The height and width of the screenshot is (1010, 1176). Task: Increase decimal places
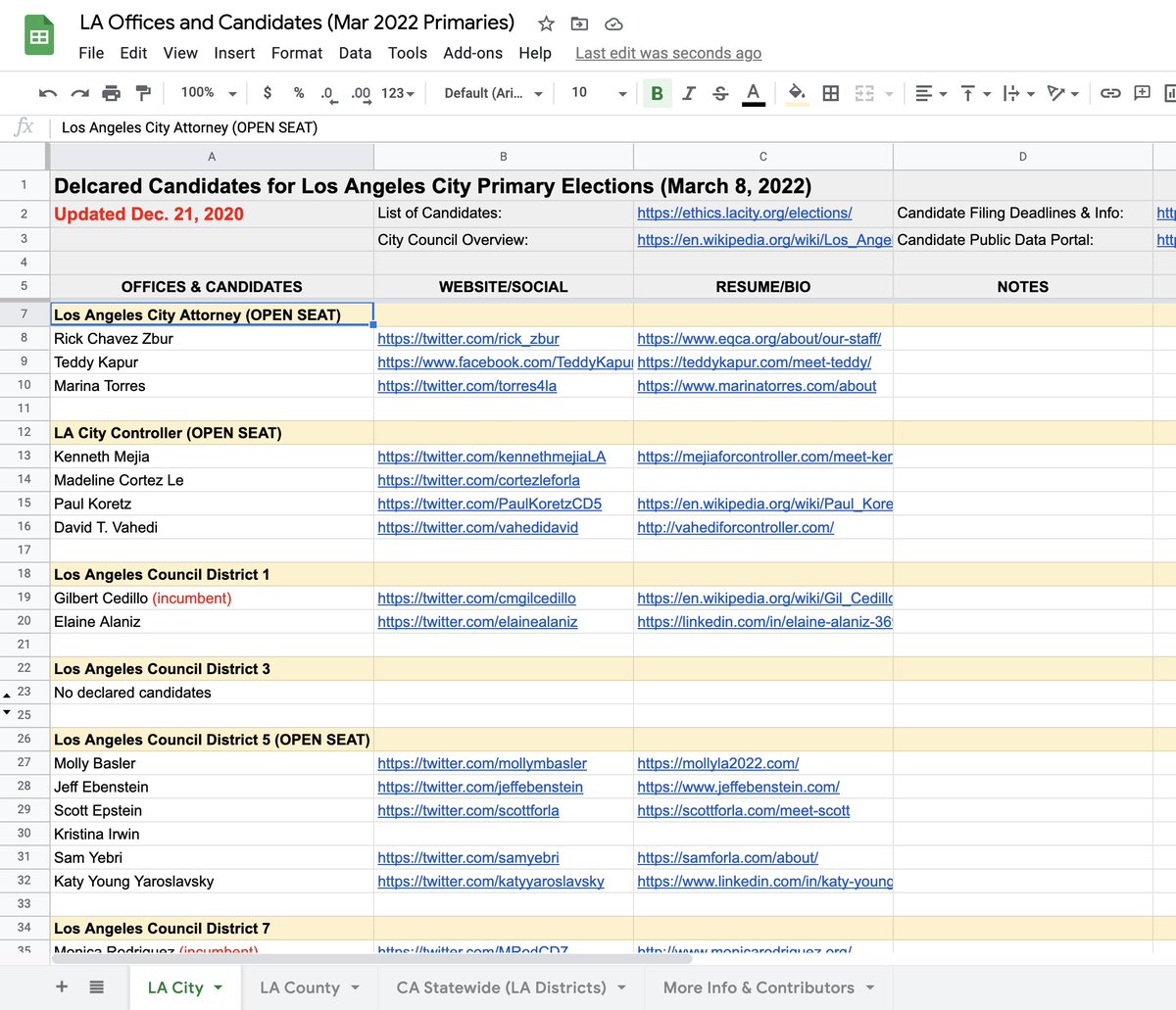coord(361,93)
